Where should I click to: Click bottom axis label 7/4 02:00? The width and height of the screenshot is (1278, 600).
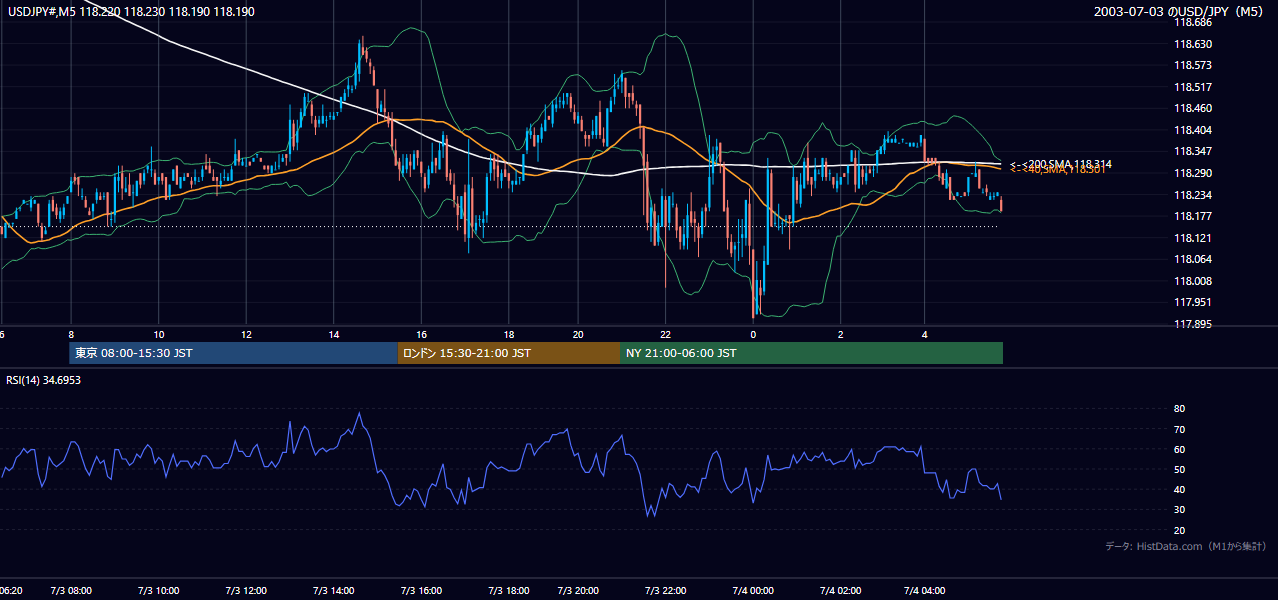click(x=840, y=591)
